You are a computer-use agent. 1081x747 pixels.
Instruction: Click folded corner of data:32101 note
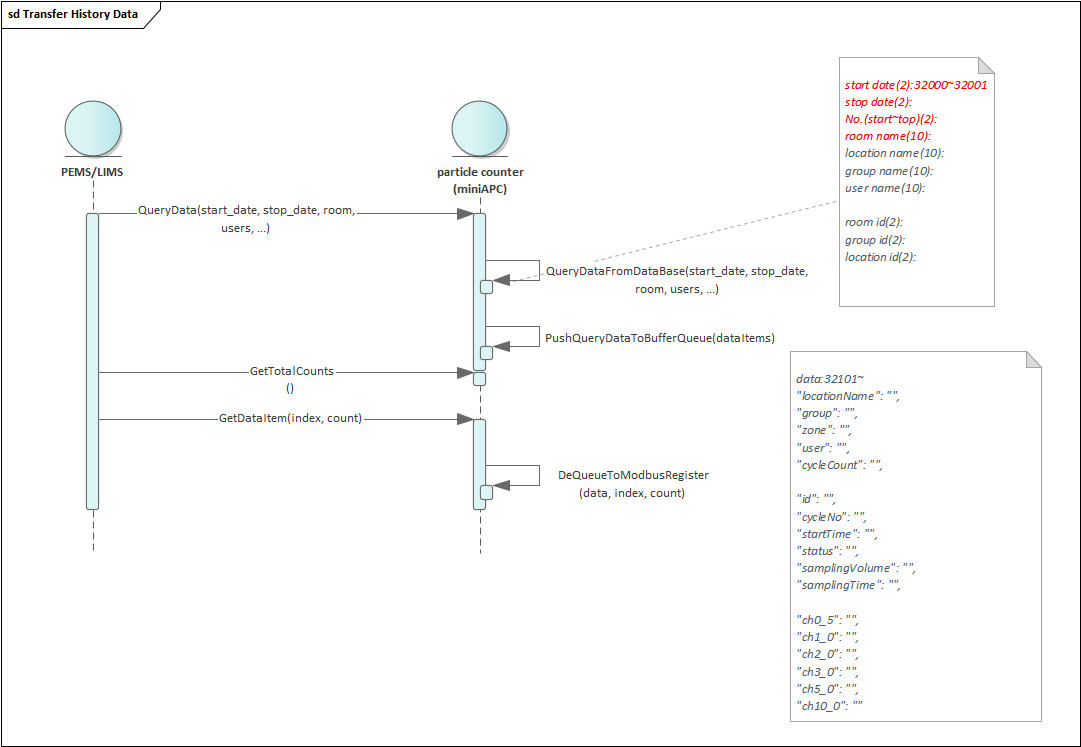point(1032,359)
